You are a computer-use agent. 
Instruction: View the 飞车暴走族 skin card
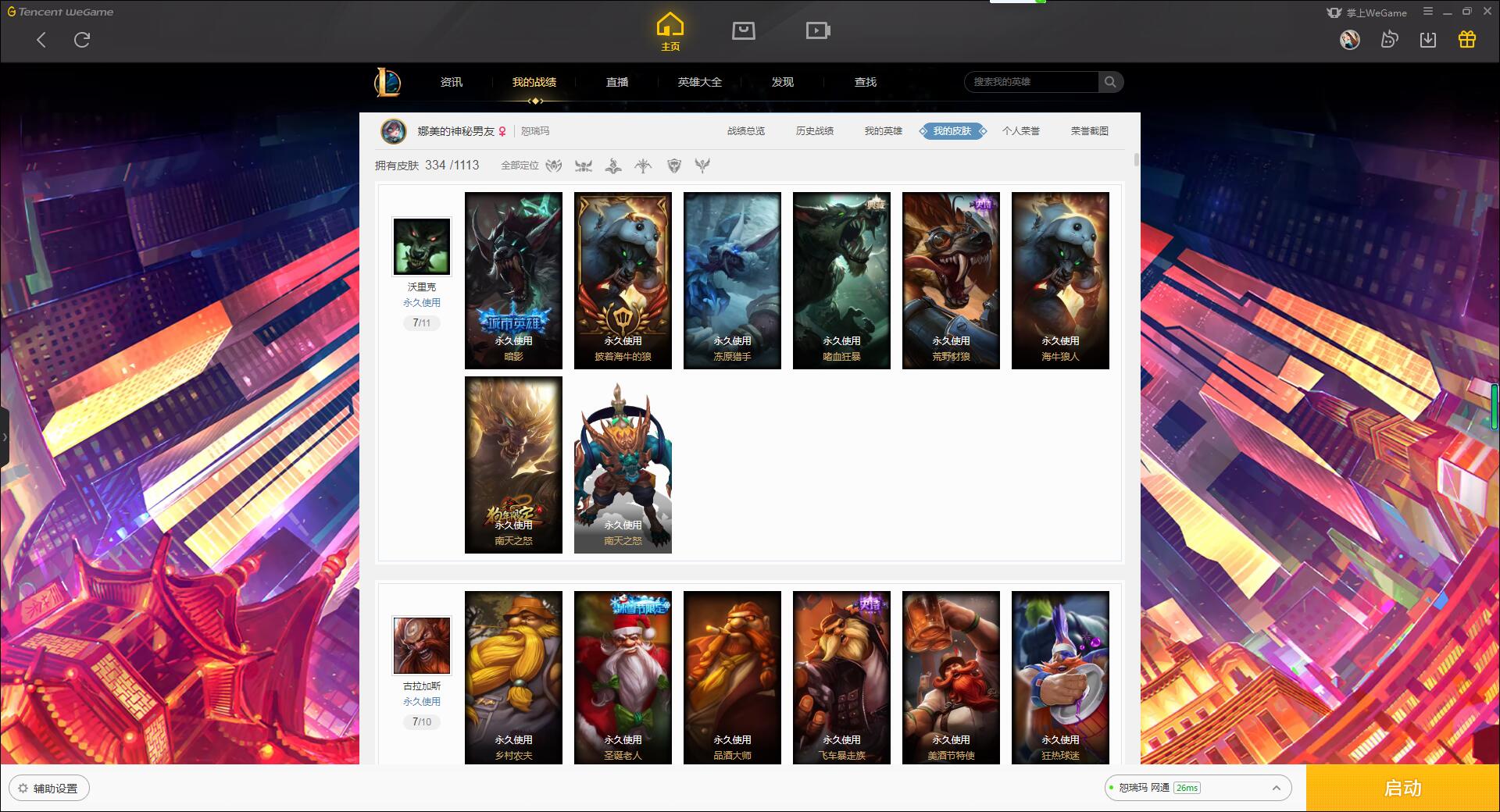[841, 677]
